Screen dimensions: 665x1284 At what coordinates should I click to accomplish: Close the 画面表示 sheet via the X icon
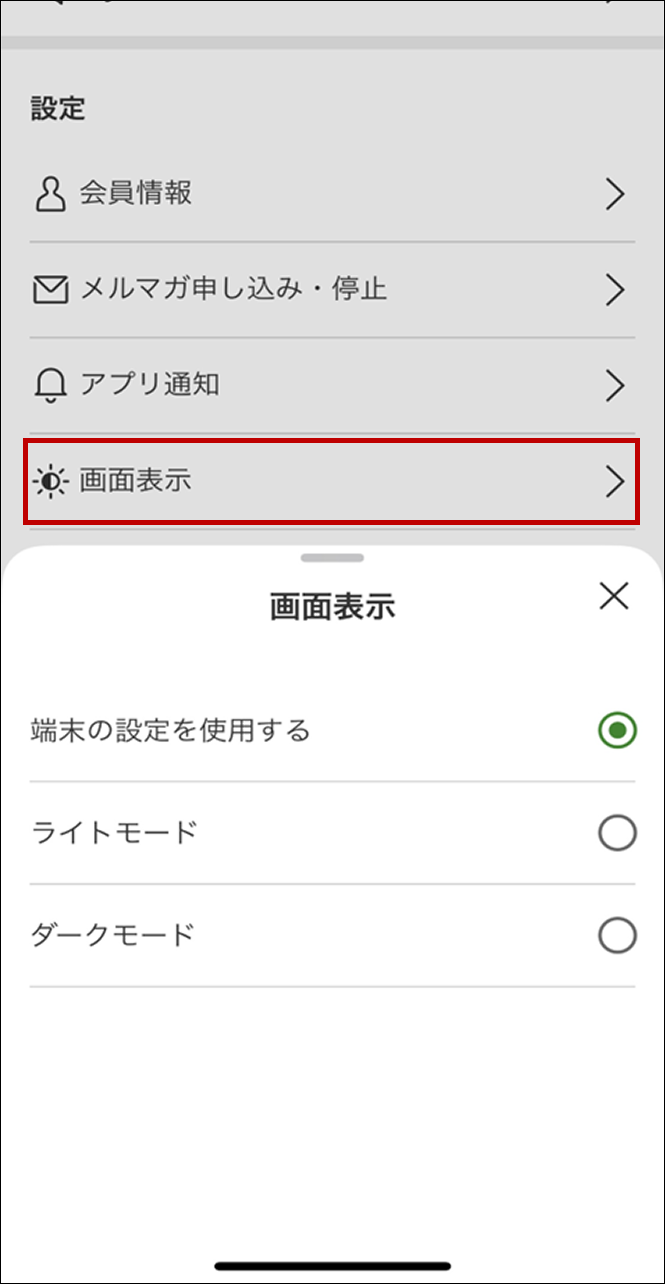(x=613, y=595)
